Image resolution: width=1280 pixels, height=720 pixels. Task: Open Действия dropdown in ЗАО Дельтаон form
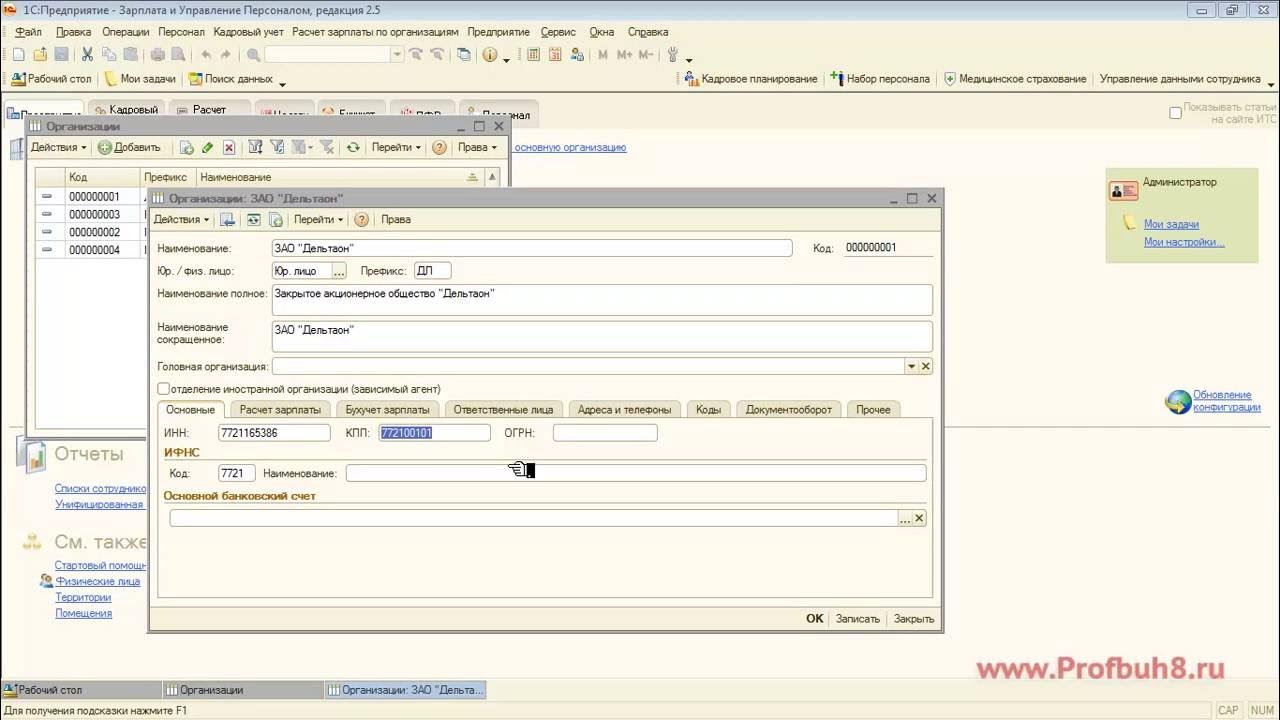click(x=181, y=219)
